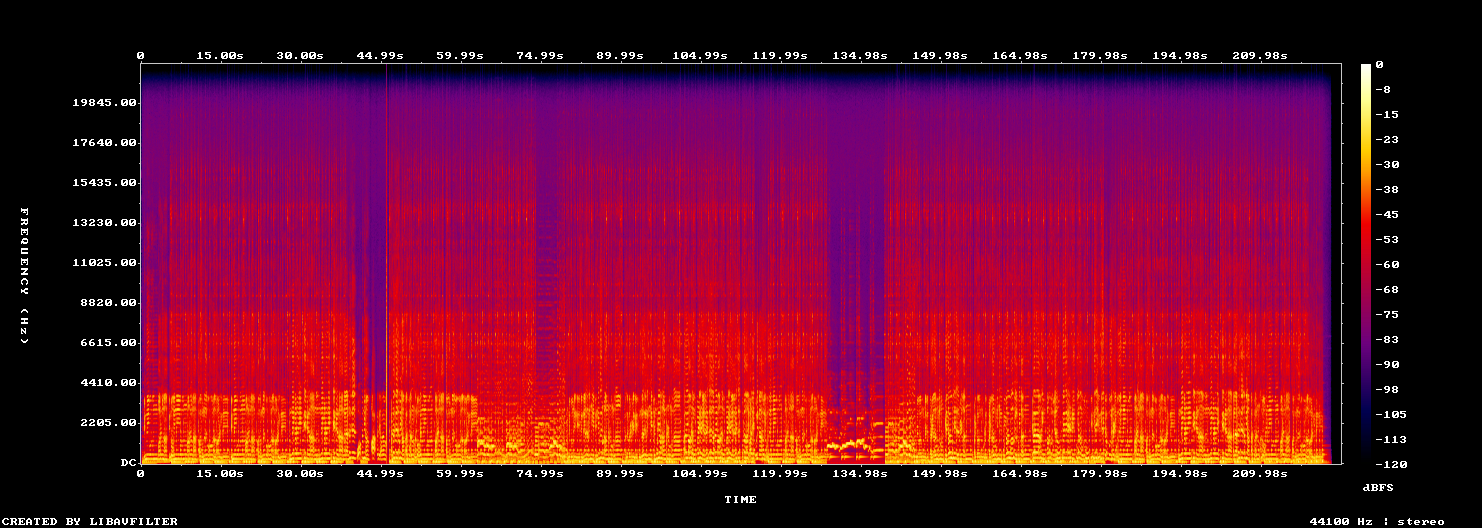Image resolution: width=1482 pixels, height=528 pixels.
Task: Select the 2205.00 frequency label
Action: pos(108,423)
